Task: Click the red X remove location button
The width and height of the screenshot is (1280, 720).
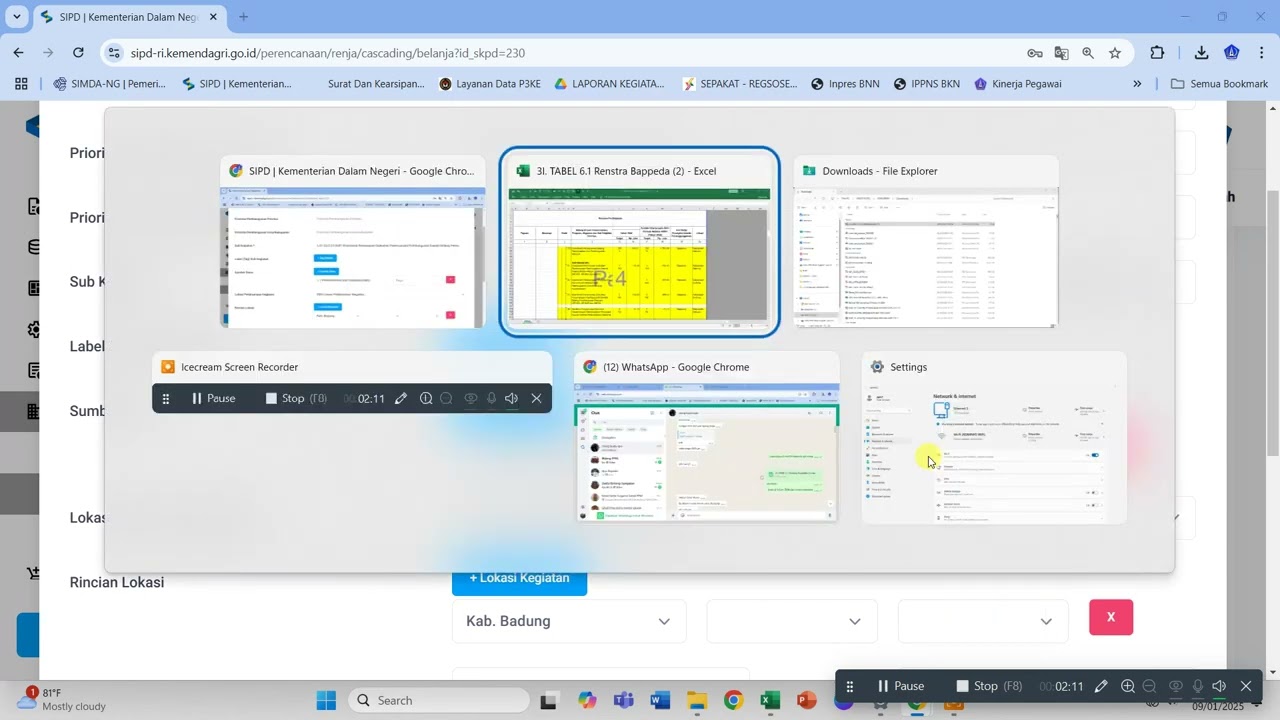Action: tap(1111, 617)
